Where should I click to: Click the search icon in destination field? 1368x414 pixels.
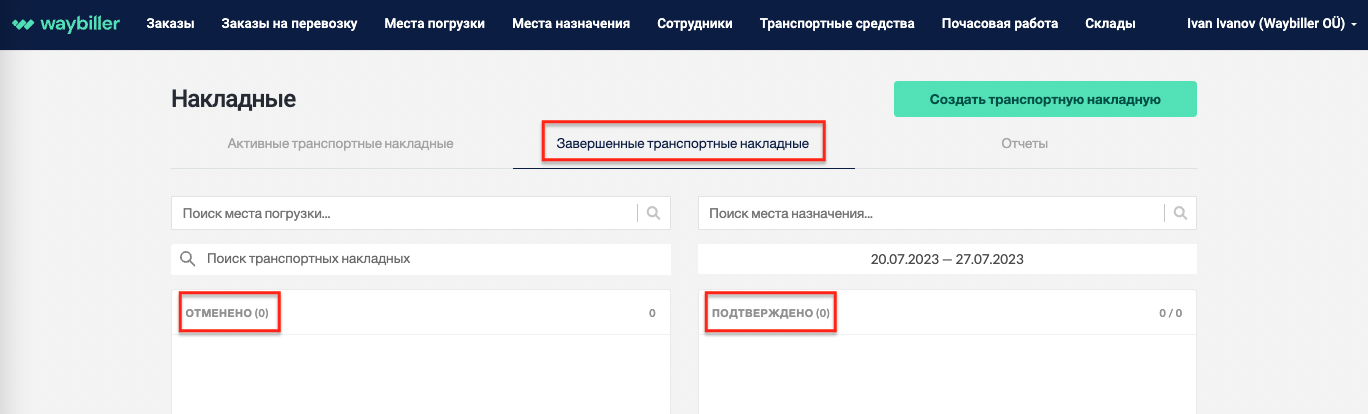coord(1181,213)
